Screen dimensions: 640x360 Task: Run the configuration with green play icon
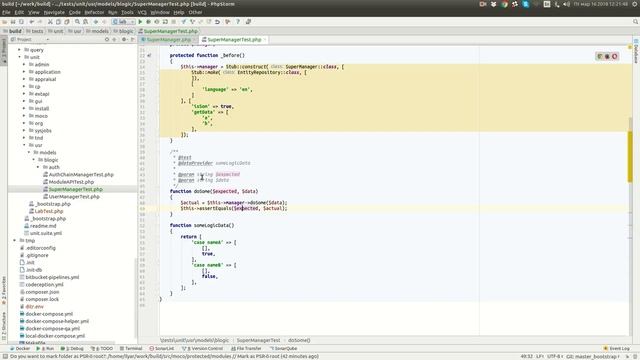(140, 22)
